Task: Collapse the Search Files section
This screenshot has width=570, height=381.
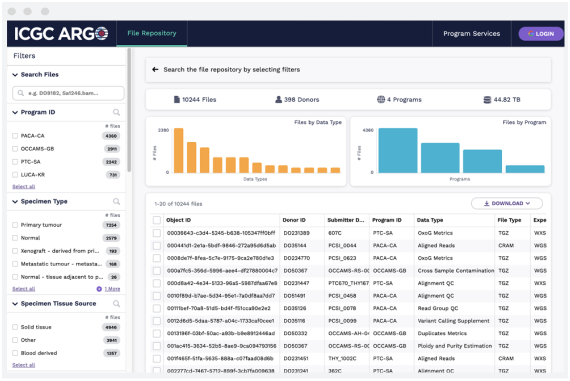Action: pyautogui.click(x=15, y=75)
